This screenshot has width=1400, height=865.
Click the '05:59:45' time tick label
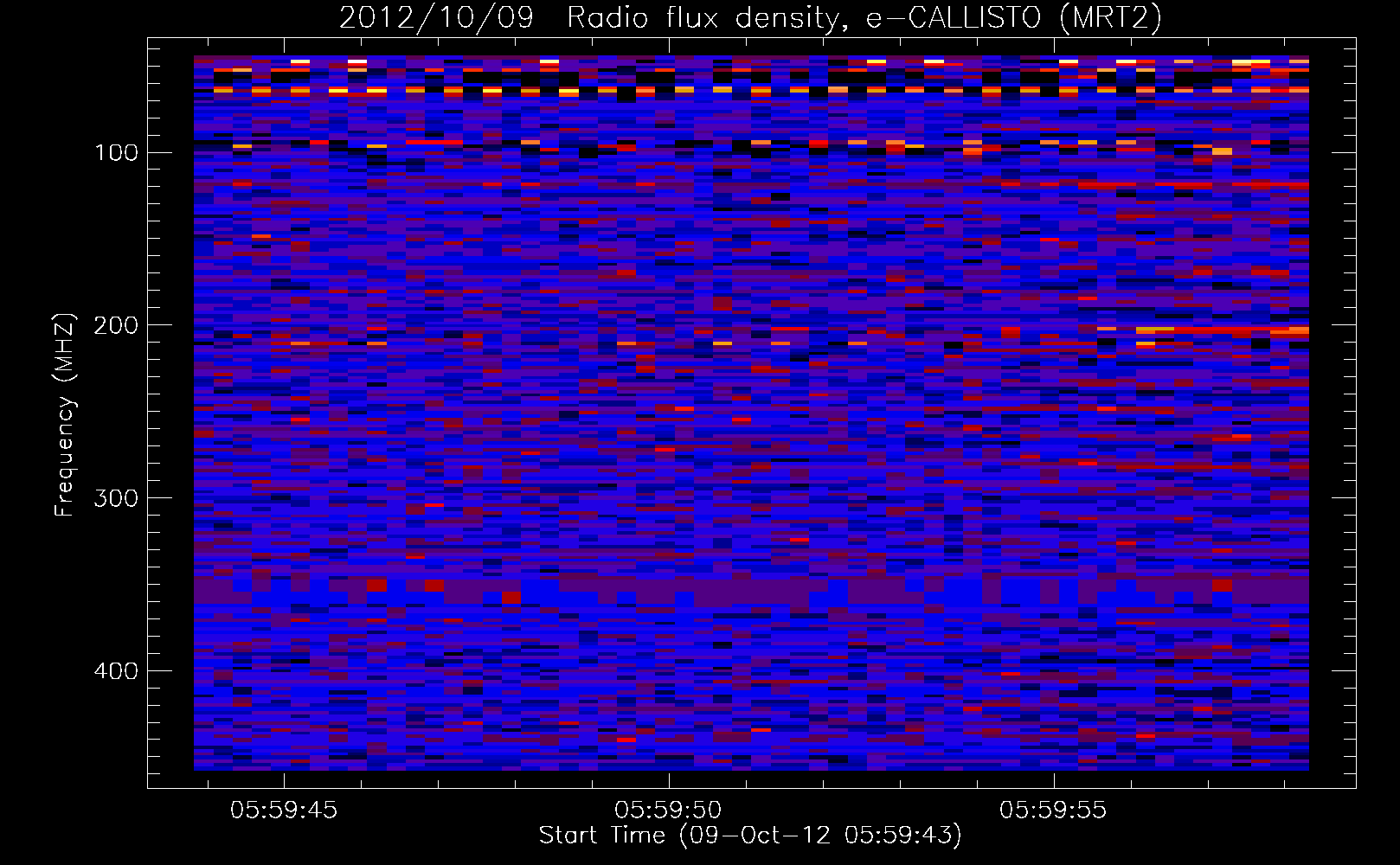click(284, 811)
